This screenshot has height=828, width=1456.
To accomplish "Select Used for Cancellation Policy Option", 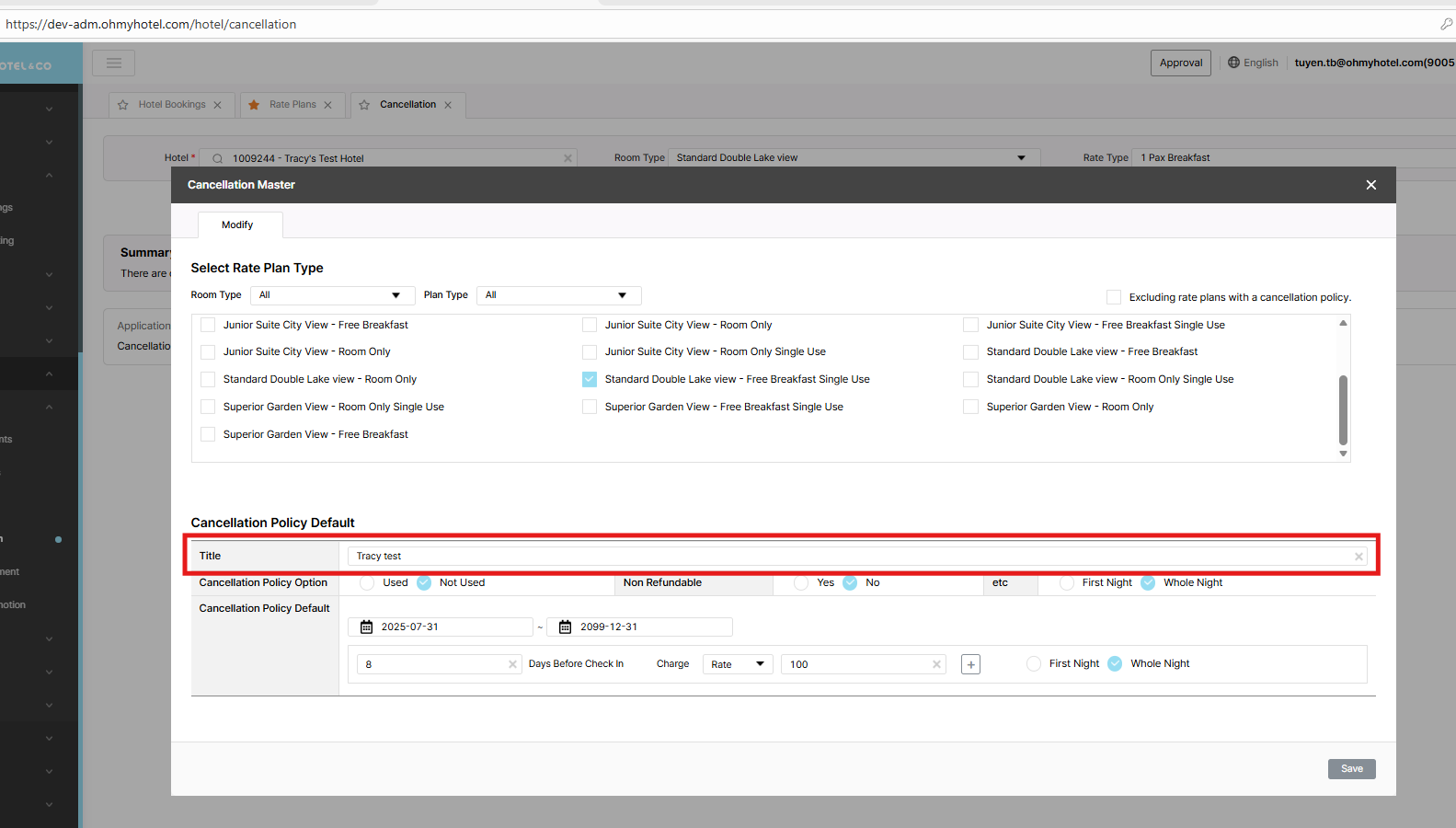I will click(367, 583).
